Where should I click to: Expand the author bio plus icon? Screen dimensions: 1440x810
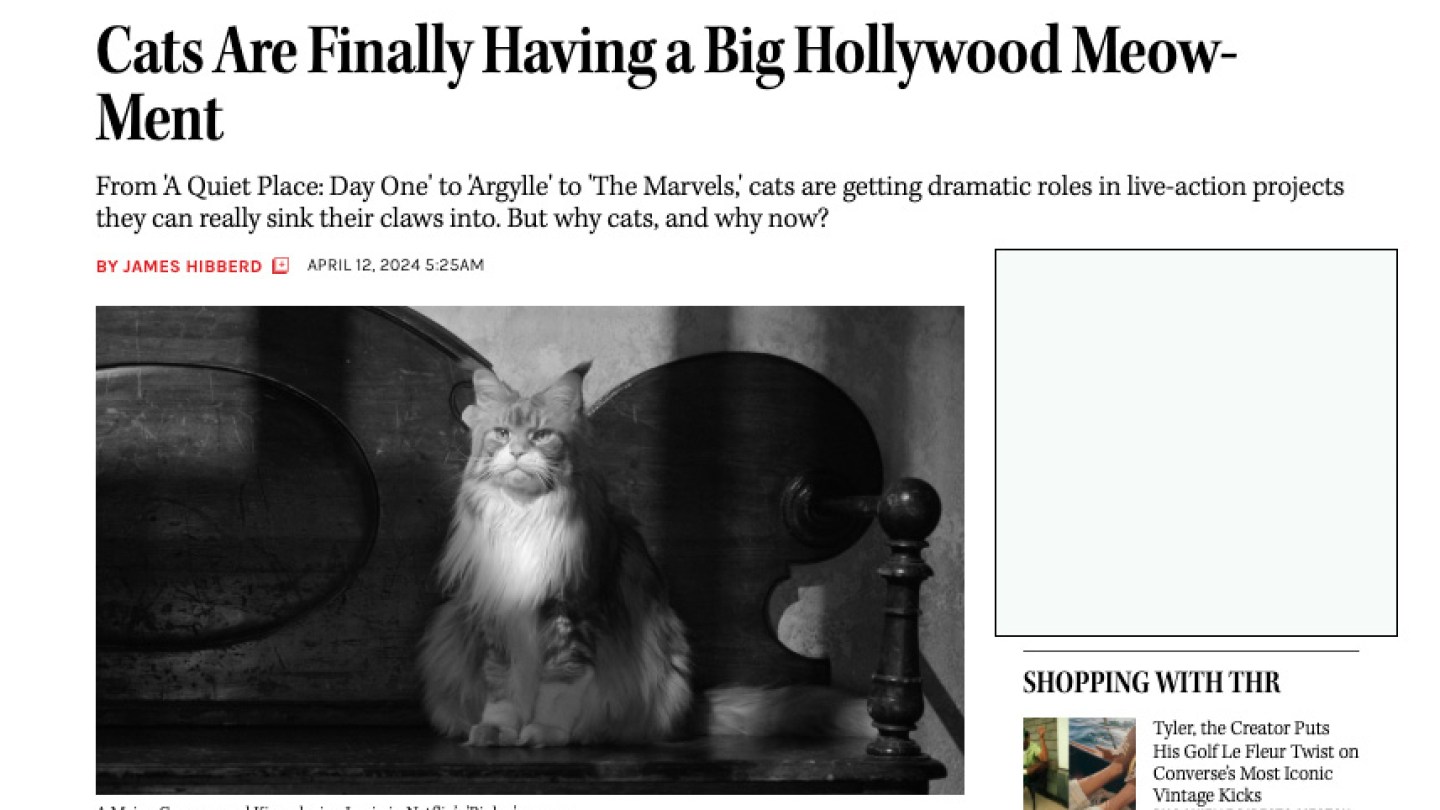[x=281, y=266]
